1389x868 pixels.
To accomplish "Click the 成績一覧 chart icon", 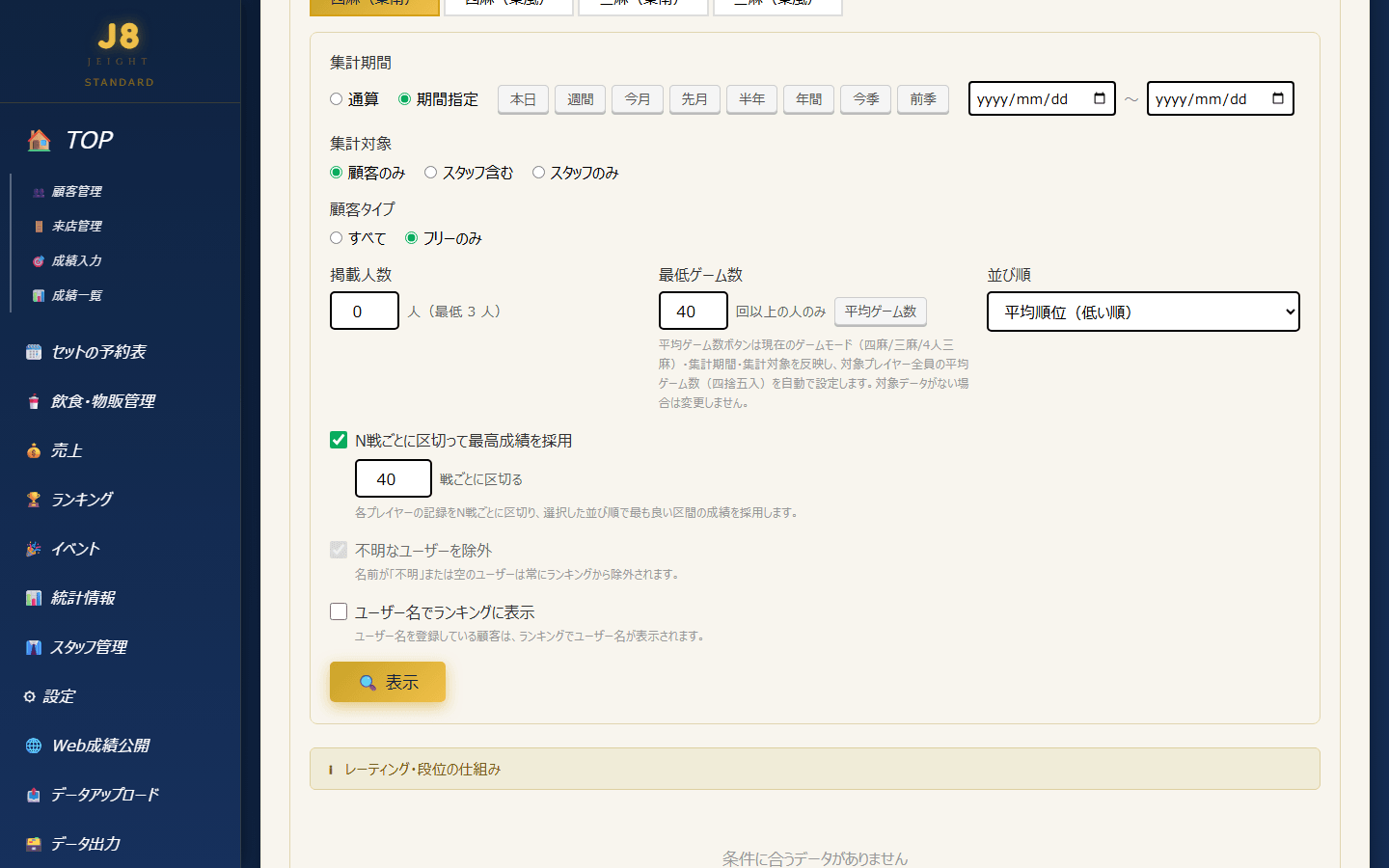I will (x=39, y=296).
